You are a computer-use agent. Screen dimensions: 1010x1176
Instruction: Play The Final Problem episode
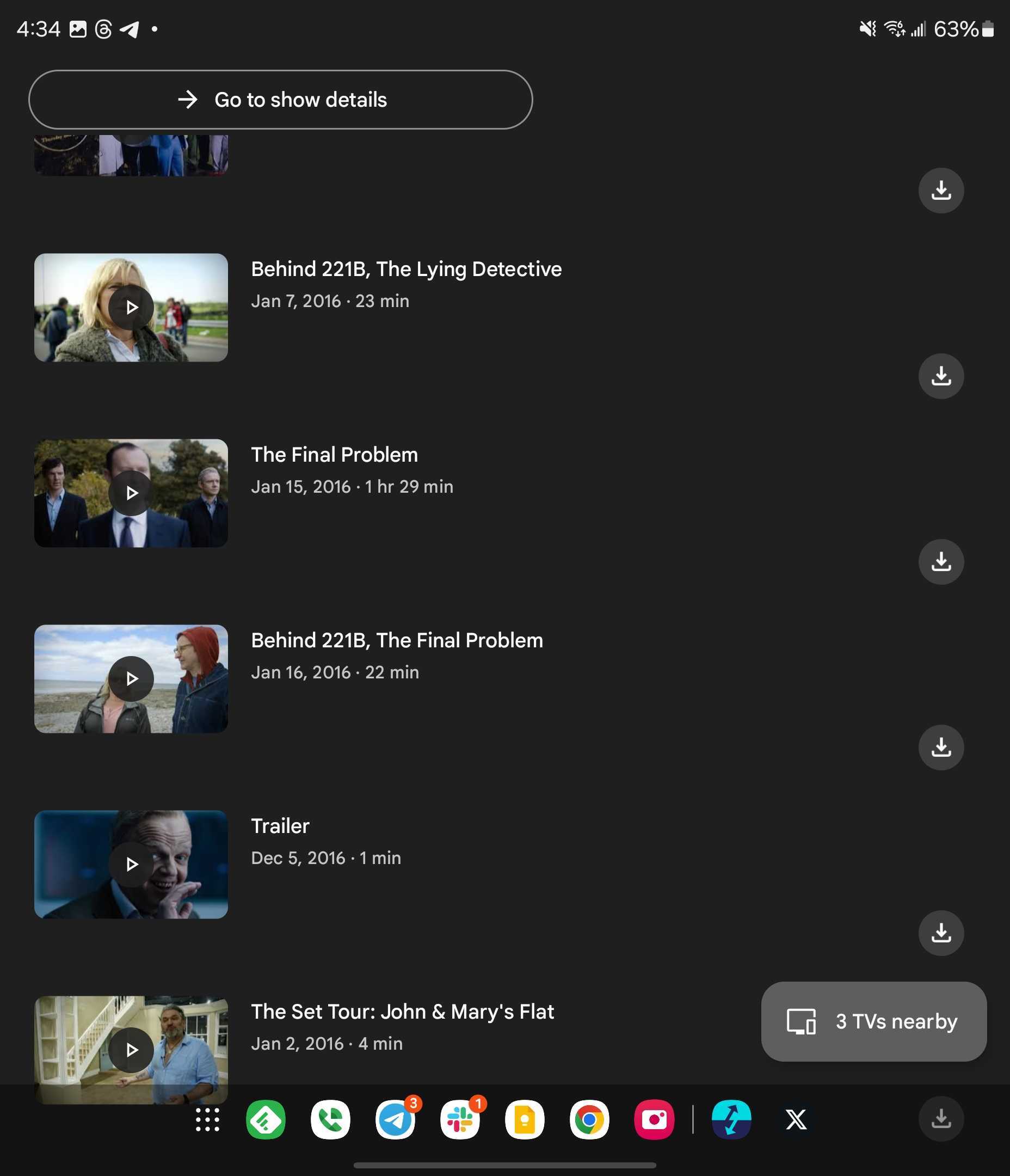(x=131, y=493)
